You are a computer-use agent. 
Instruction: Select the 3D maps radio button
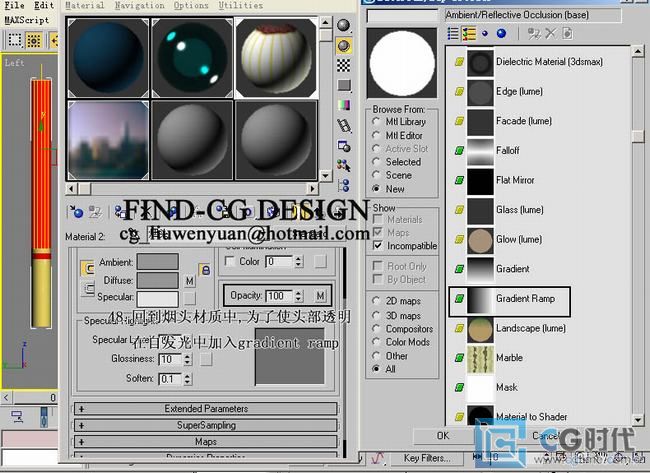click(376, 315)
